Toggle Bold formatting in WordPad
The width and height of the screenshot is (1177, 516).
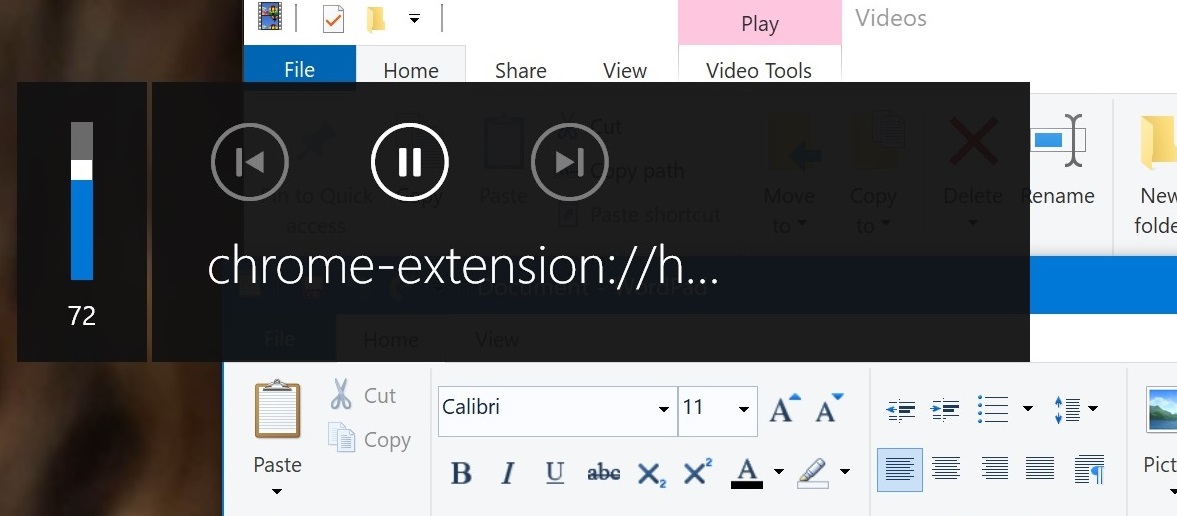(461, 472)
